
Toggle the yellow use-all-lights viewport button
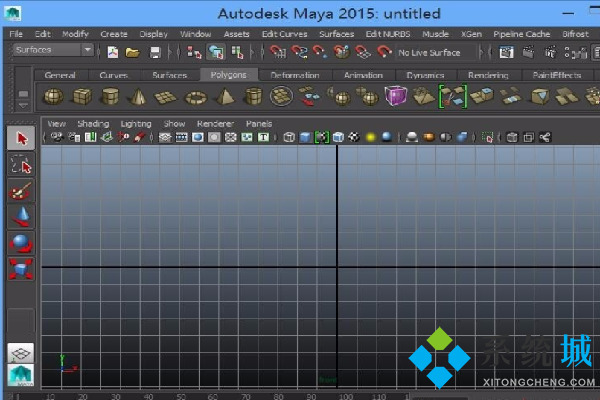(370, 137)
